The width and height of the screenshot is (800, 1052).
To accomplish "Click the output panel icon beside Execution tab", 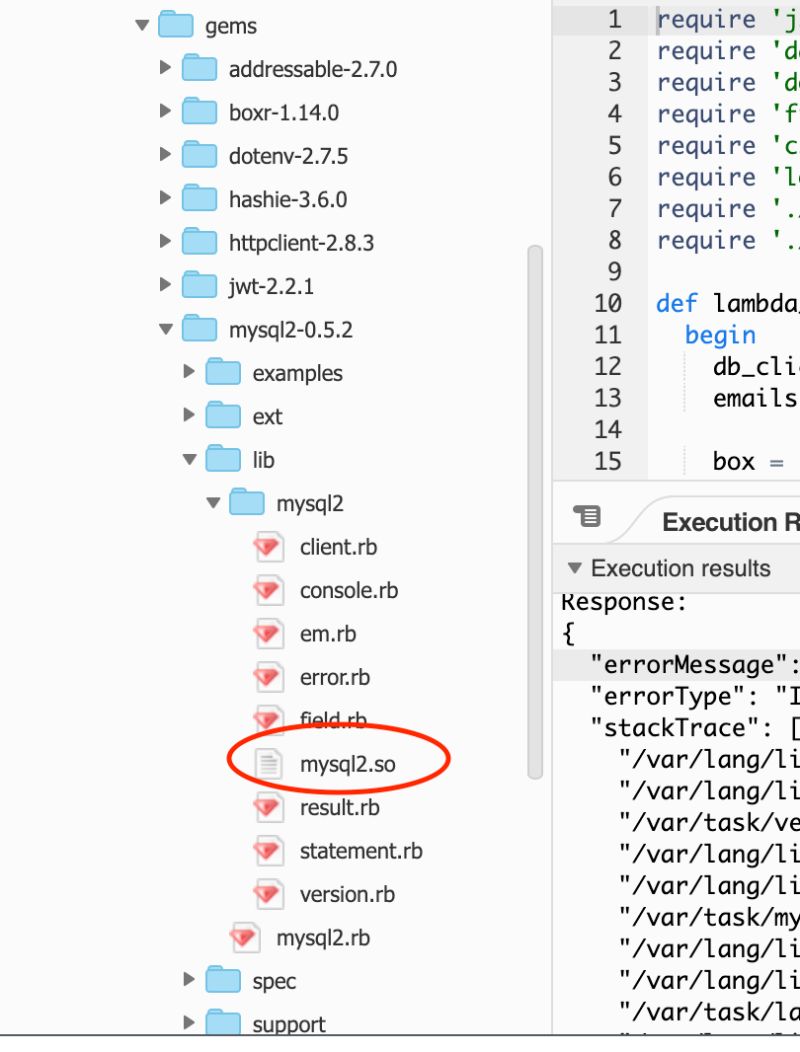I will 588,515.
